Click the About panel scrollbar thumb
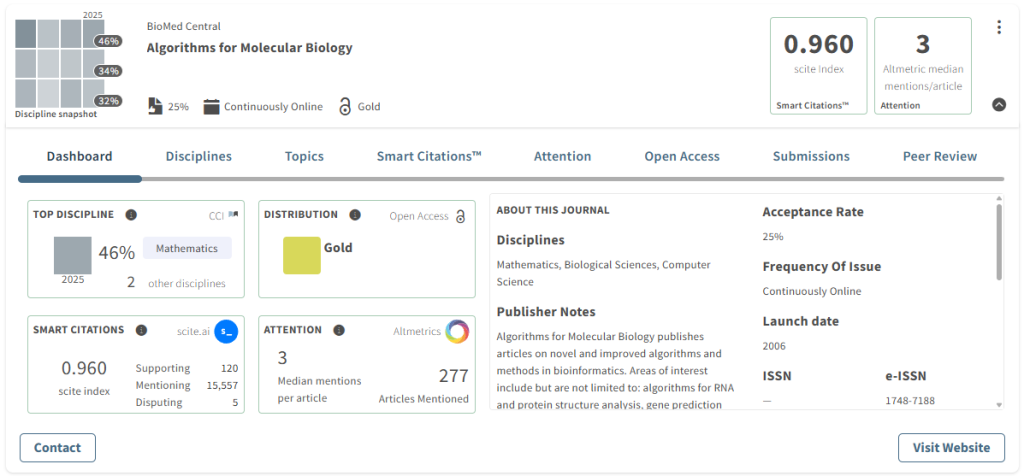Image resolution: width=1024 pixels, height=476 pixels. click(x=999, y=242)
